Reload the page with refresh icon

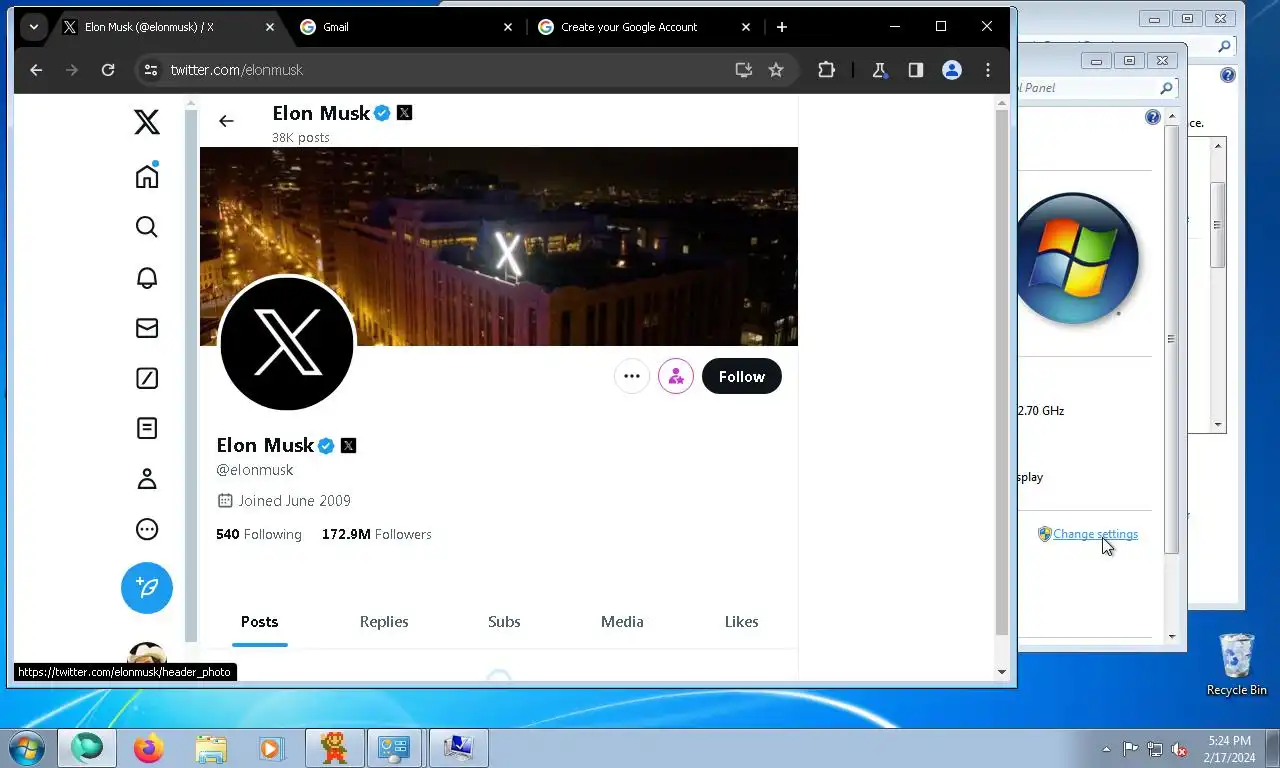[108, 70]
